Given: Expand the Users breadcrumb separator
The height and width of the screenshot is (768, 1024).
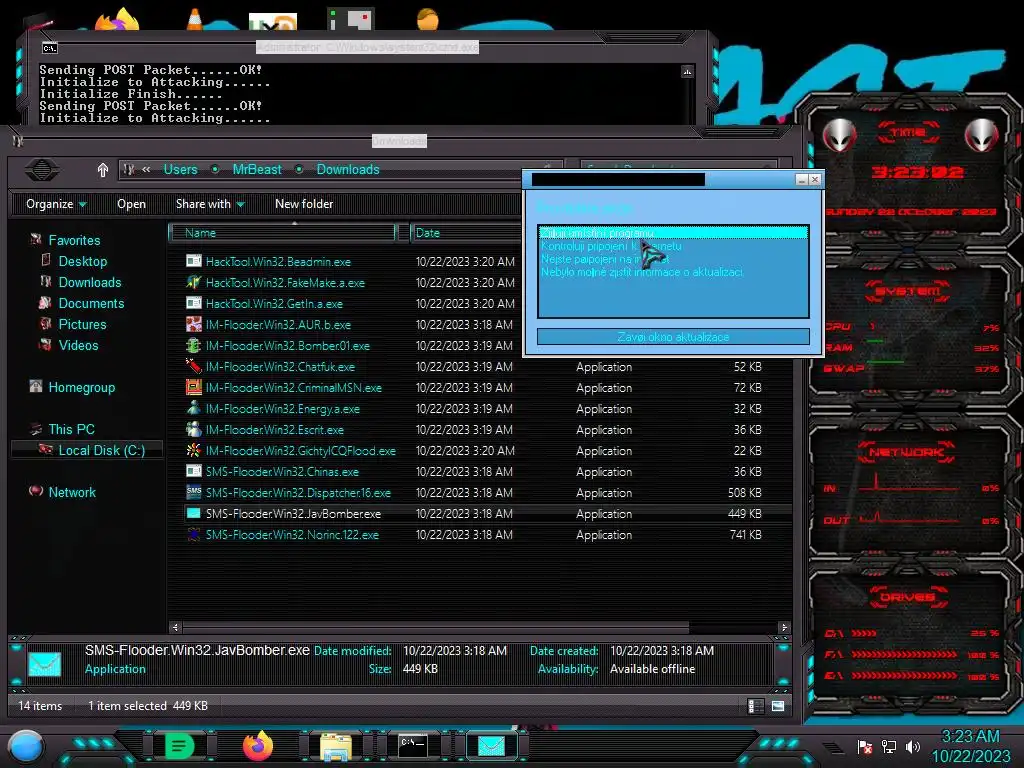Looking at the screenshot, I should pyautogui.click(x=215, y=169).
